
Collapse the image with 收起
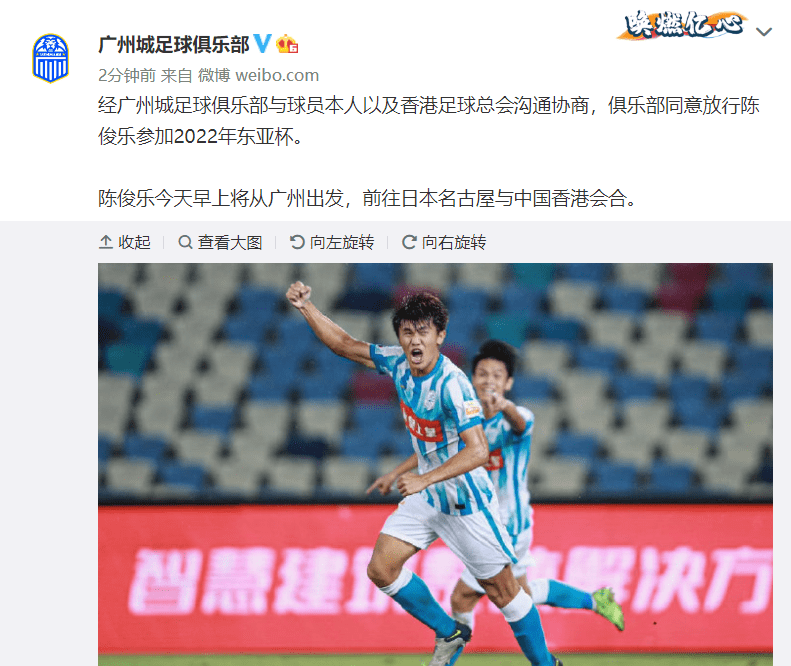point(125,242)
